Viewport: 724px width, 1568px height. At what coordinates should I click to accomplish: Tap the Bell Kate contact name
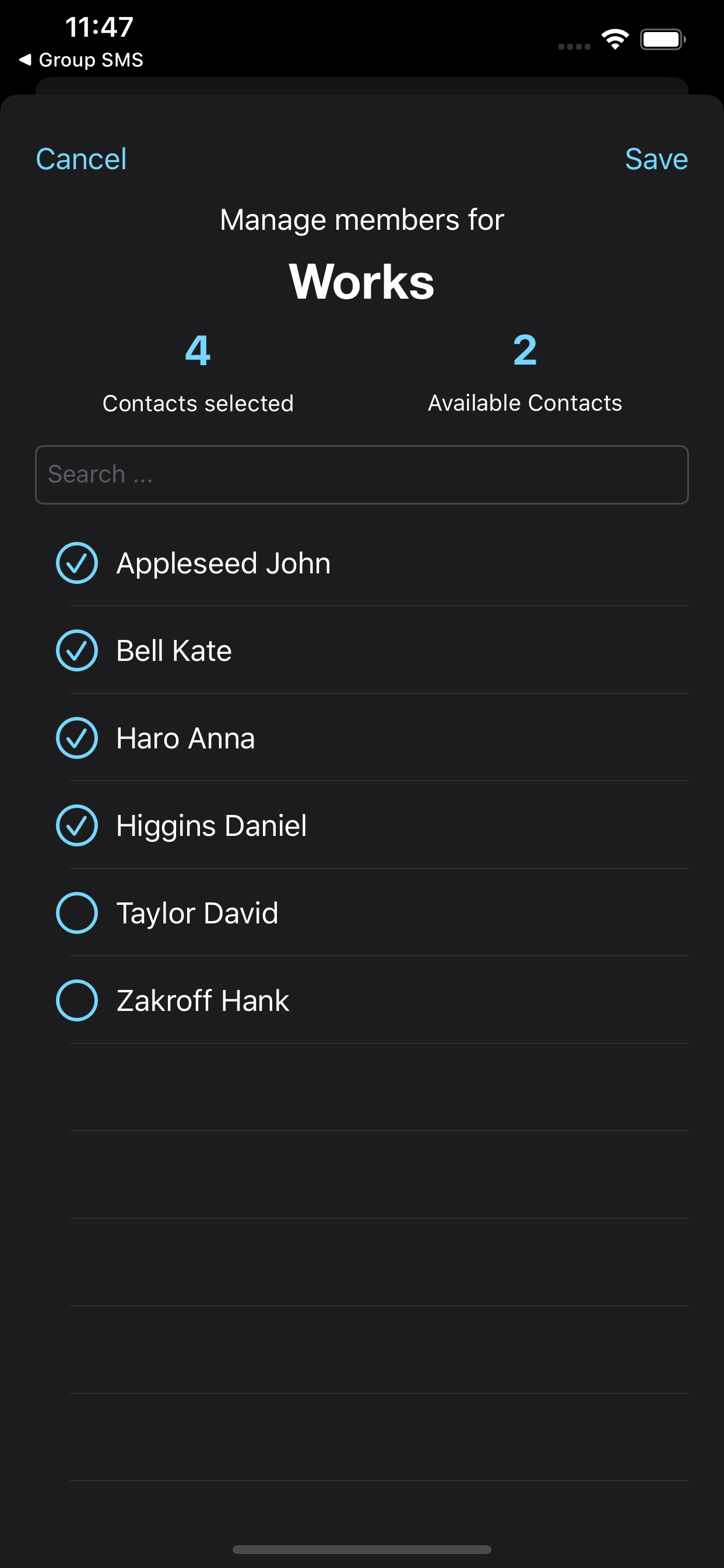[x=174, y=650]
